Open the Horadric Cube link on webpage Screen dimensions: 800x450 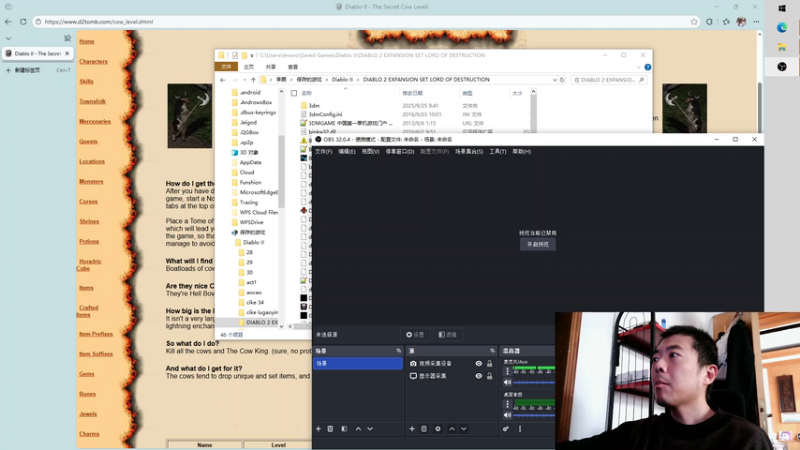[x=89, y=265]
